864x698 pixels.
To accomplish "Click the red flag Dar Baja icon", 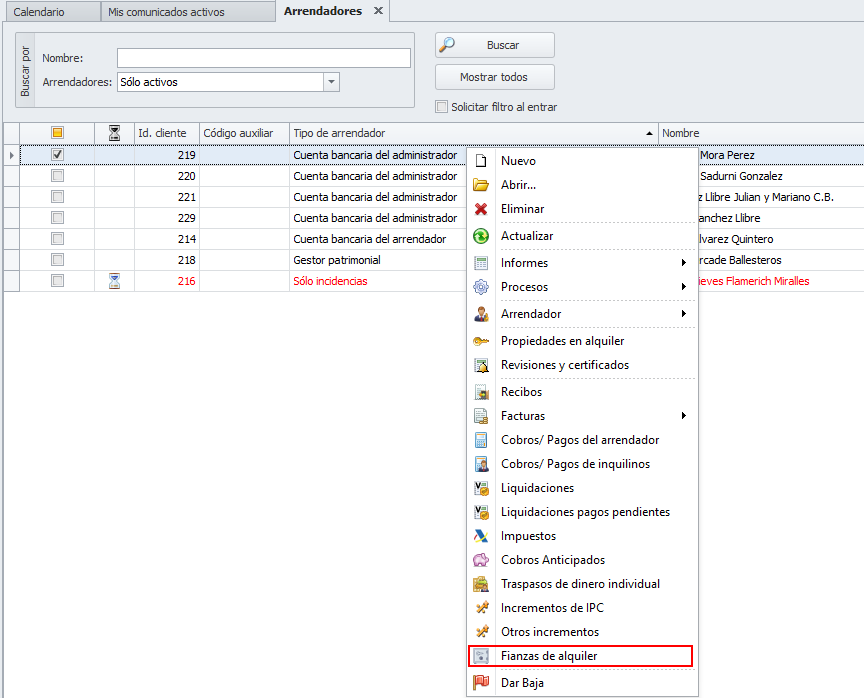I will pyautogui.click(x=481, y=683).
